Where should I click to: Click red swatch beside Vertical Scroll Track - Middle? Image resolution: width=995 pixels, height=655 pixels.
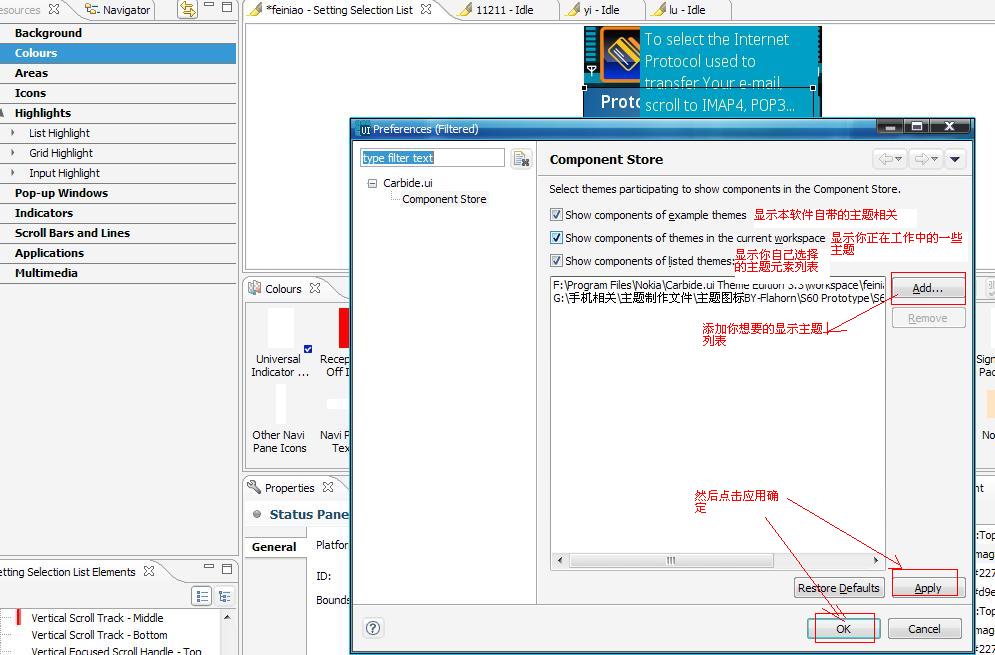18,617
